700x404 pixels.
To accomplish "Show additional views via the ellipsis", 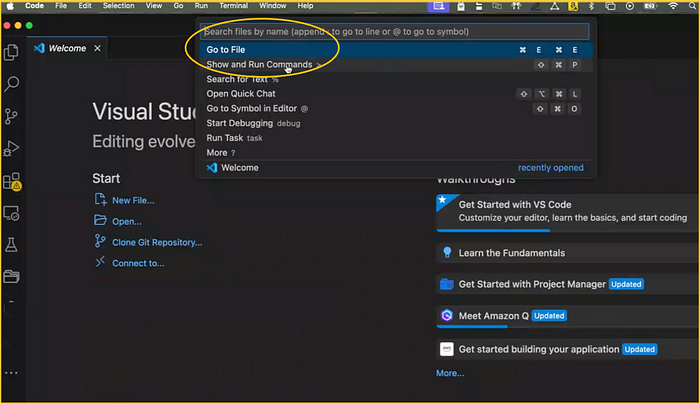I will point(12,372).
